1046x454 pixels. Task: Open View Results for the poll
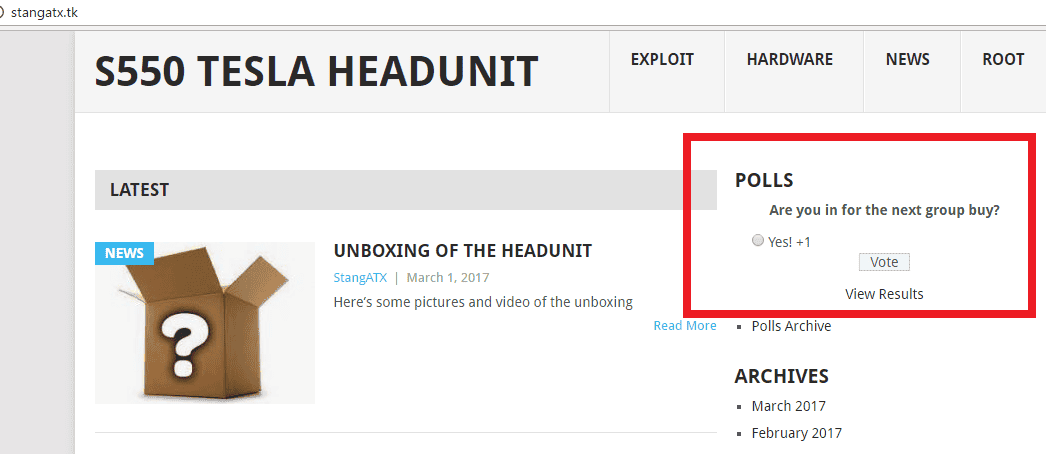tap(884, 294)
